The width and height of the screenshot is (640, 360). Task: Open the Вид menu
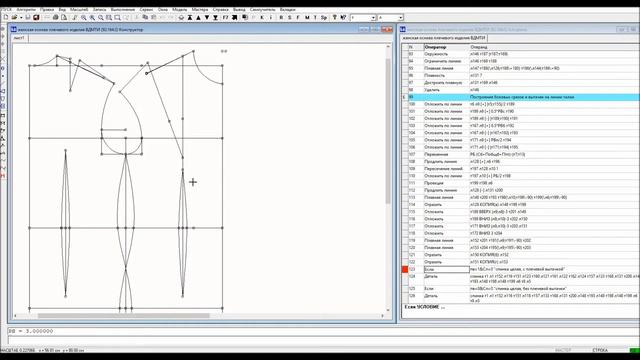[62, 9]
